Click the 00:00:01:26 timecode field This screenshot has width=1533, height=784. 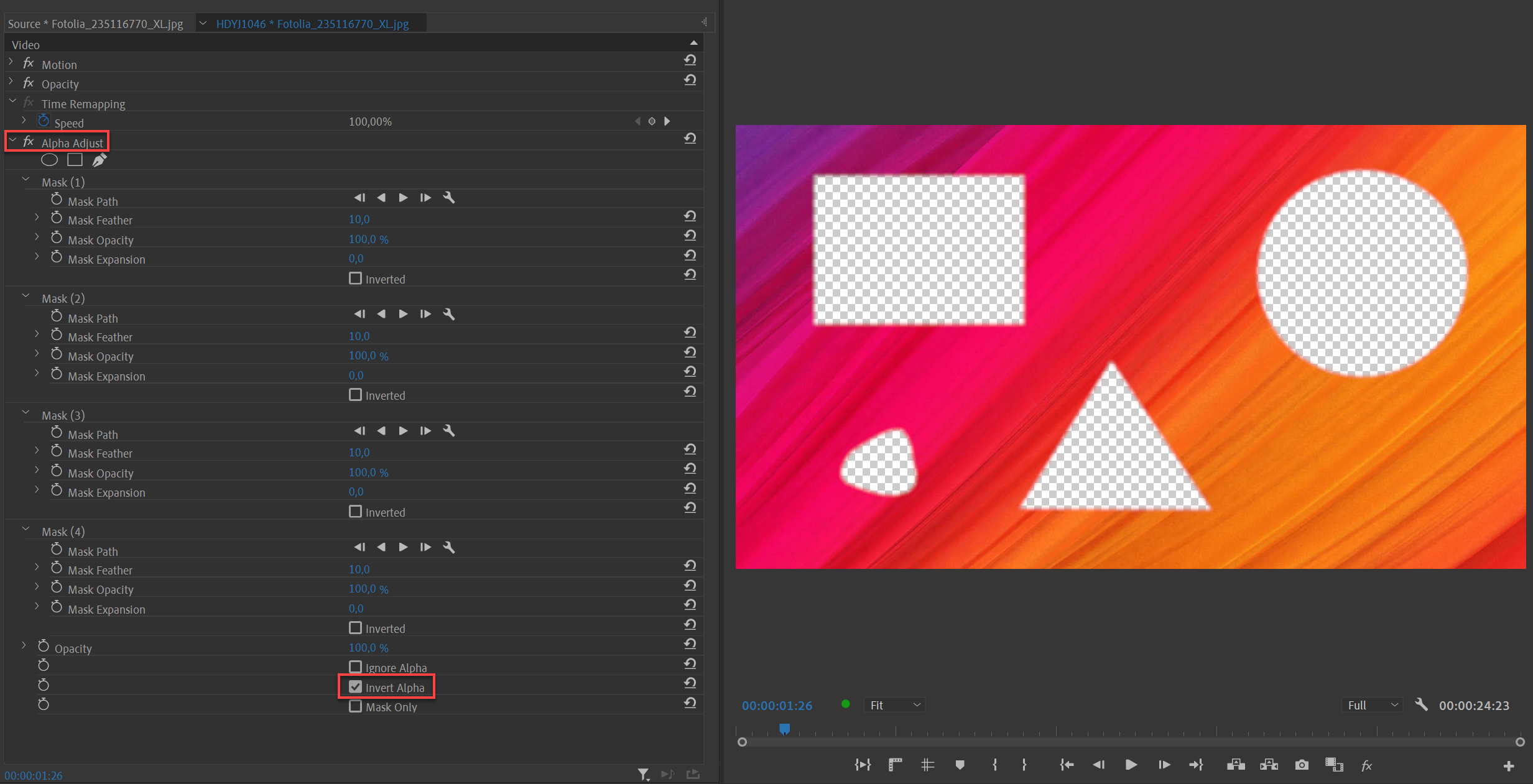coord(776,705)
